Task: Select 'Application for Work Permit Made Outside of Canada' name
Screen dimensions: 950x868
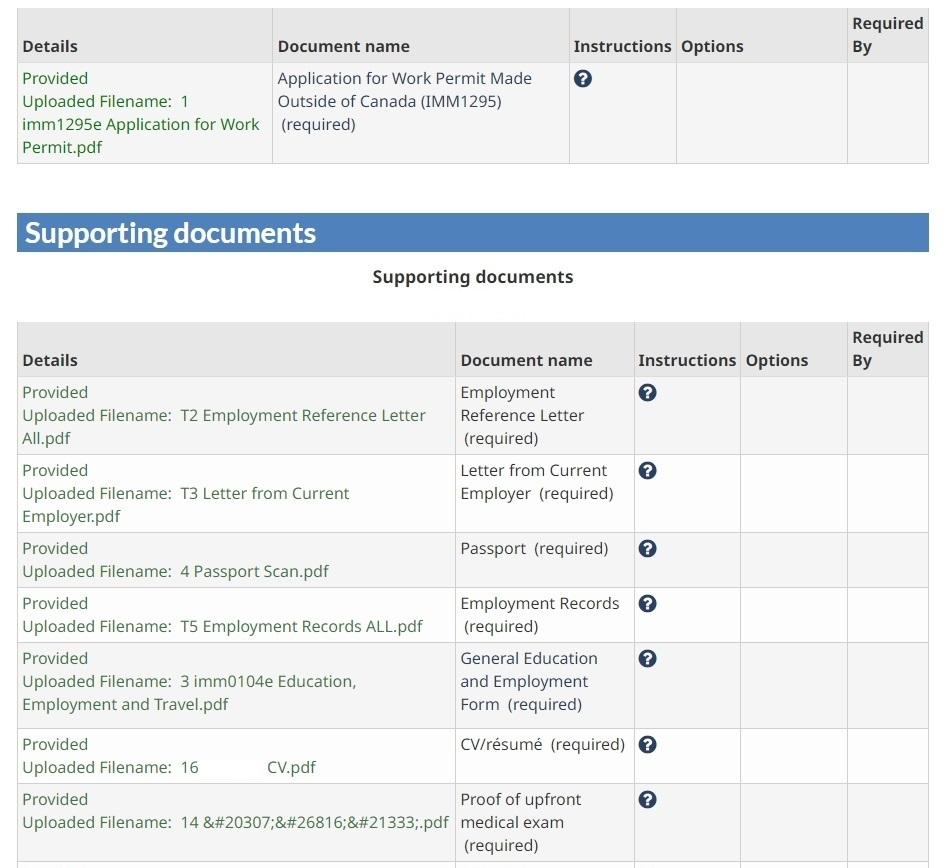Action: pos(404,90)
